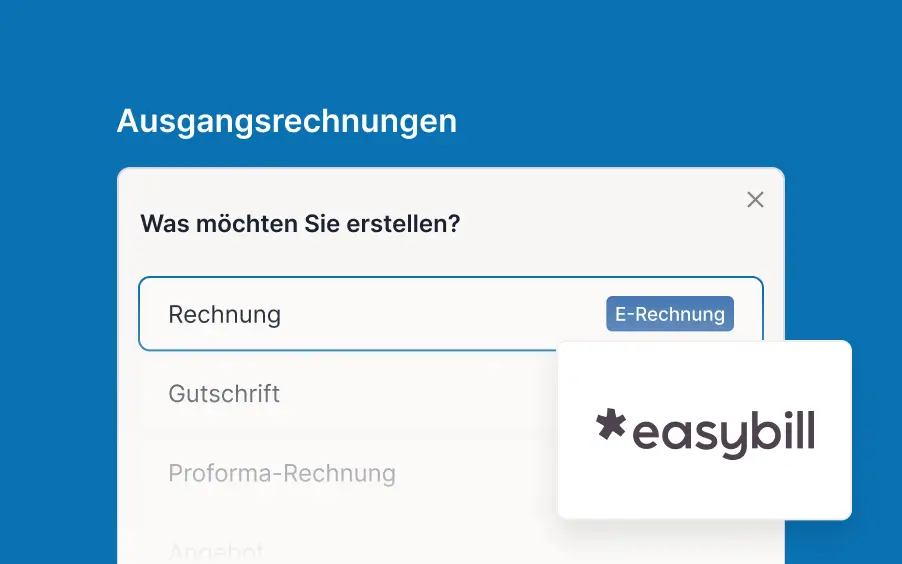Click the word 'Was' in the dialog title
Image resolution: width=902 pixels, height=564 pixels.
tap(163, 223)
